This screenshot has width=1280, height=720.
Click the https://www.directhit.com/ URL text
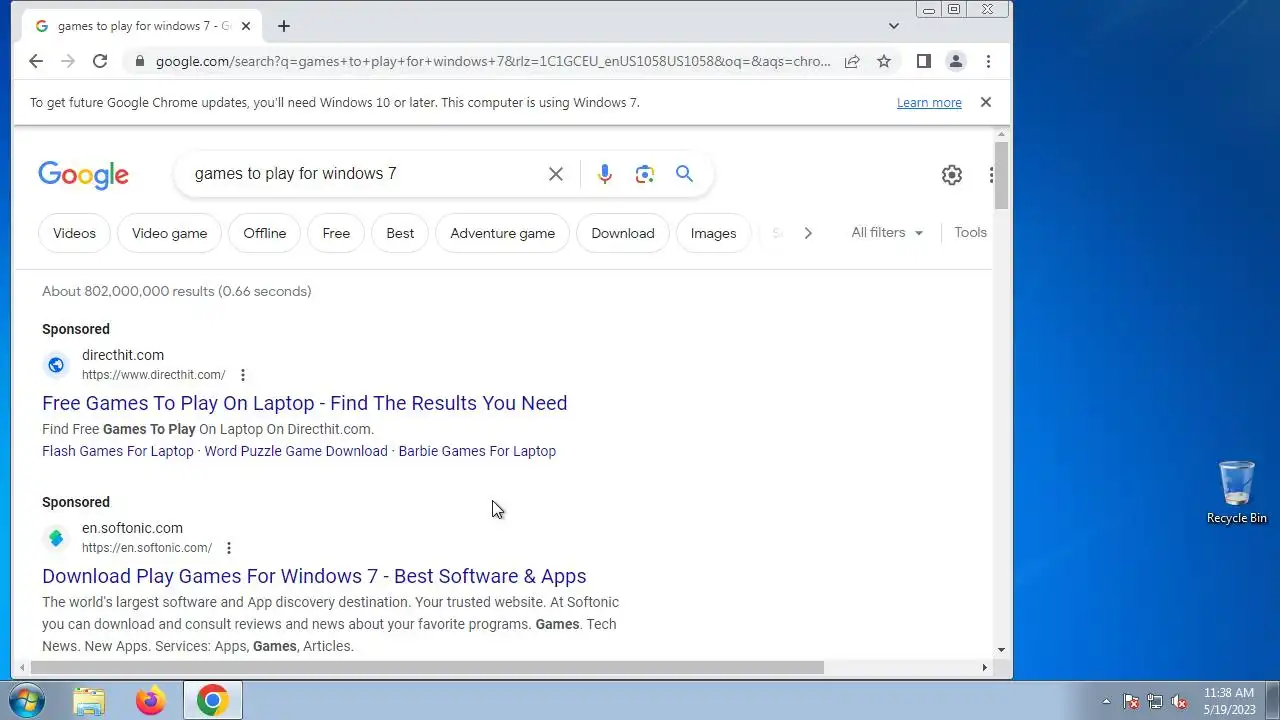154,375
